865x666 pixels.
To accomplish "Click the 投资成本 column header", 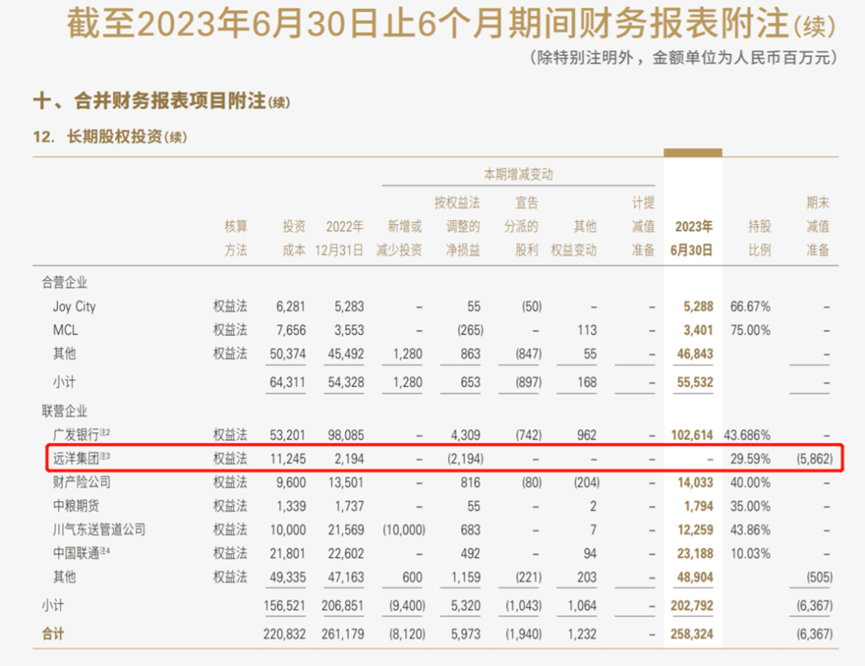I will pos(293,238).
